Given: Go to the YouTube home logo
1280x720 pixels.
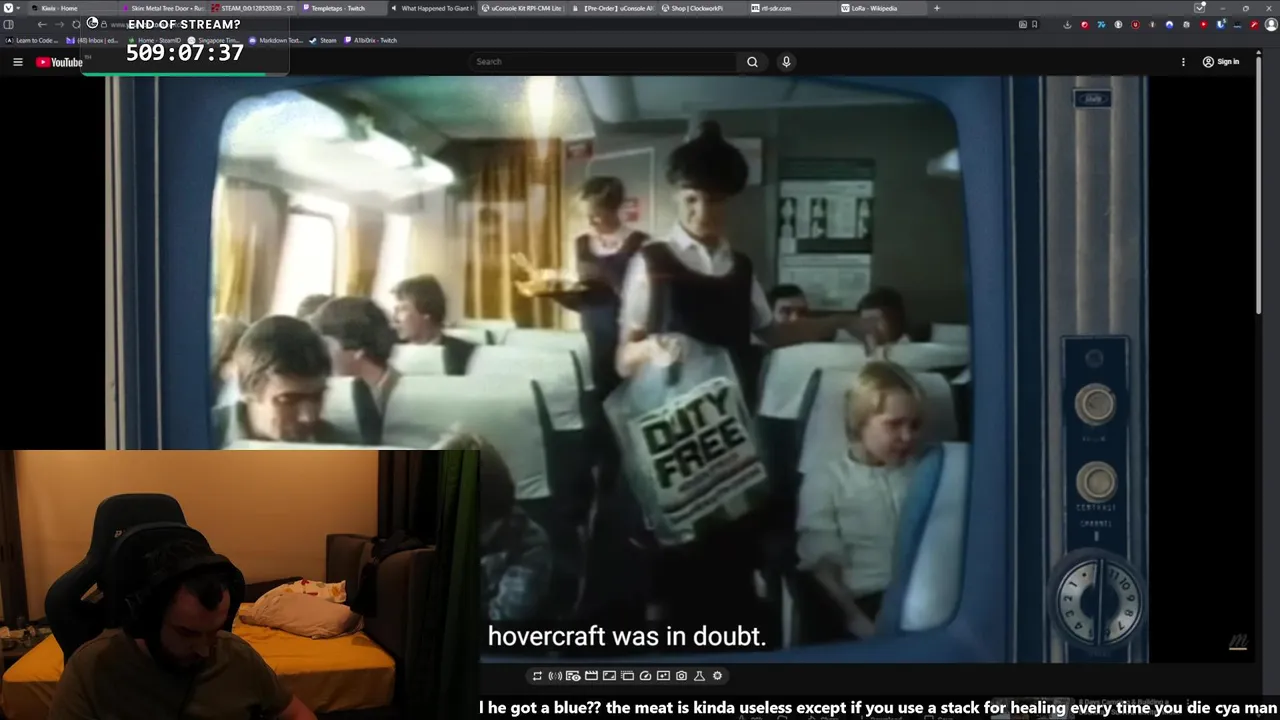Looking at the screenshot, I should (60, 62).
